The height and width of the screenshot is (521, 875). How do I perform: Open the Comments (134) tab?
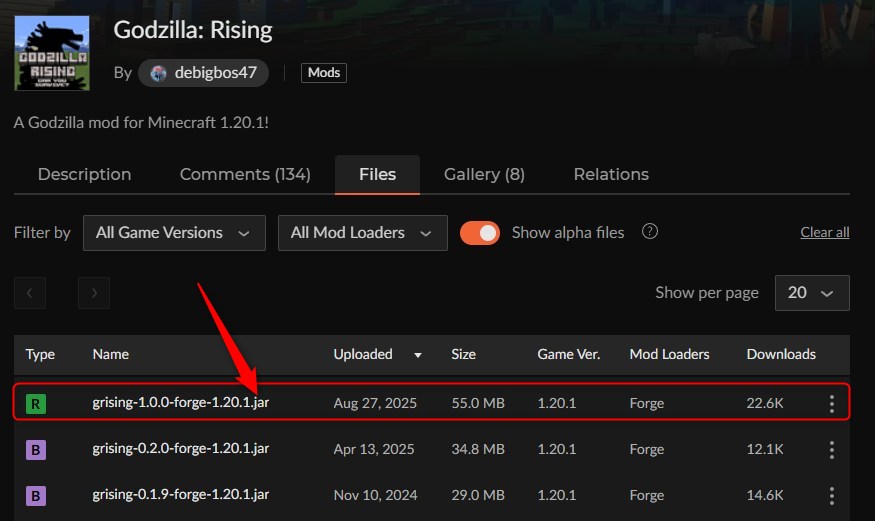245,175
